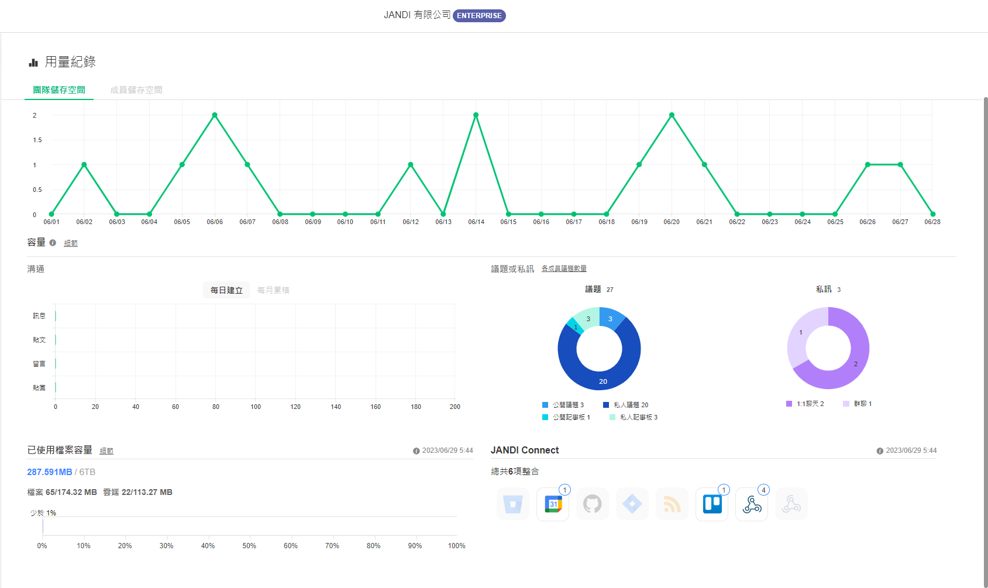Click the info icon next to 容量
The width and height of the screenshot is (988, 588).
click(x=53, y=243)
